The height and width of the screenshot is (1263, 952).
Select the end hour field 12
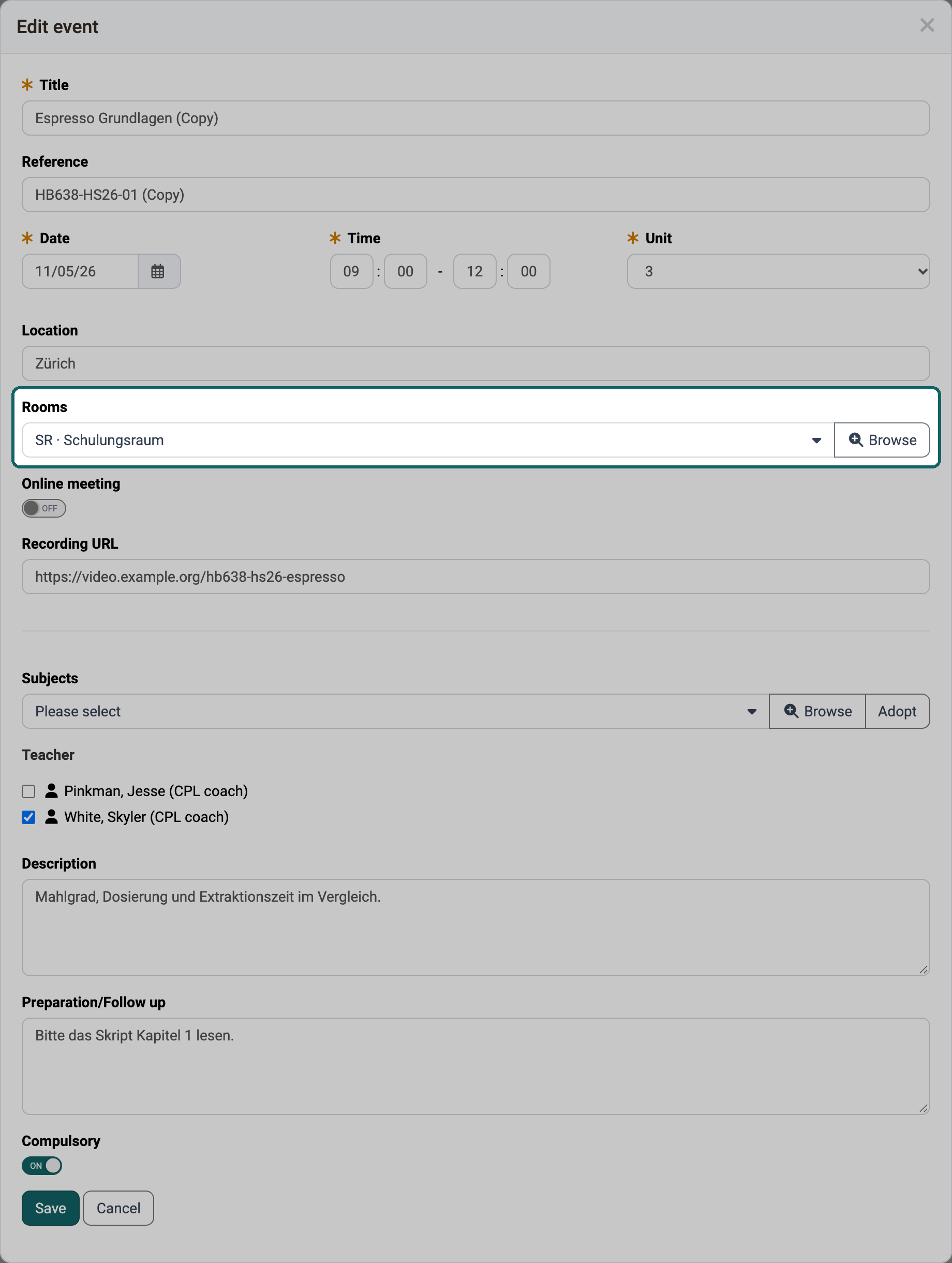click(x=475, y=271)
